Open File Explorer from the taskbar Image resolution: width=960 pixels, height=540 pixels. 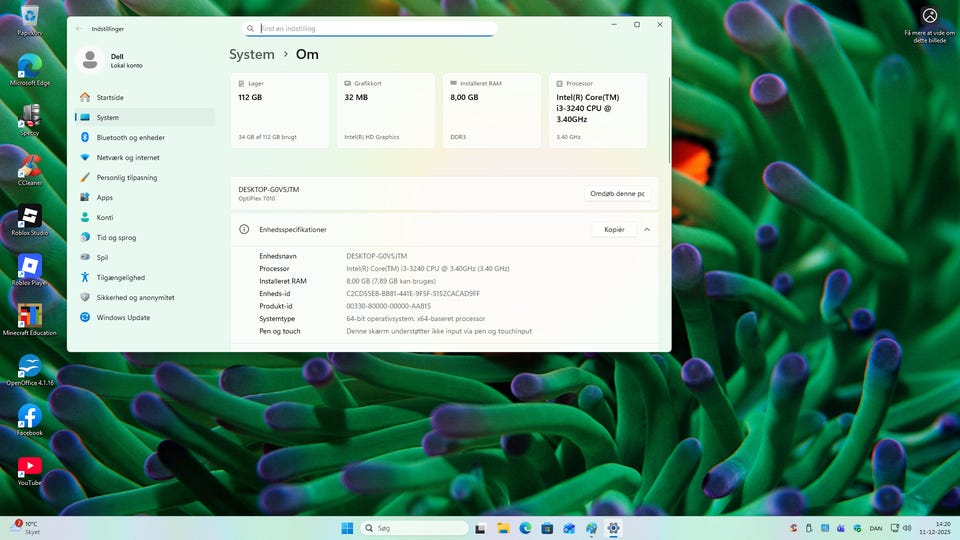click(x=503, y=528)
